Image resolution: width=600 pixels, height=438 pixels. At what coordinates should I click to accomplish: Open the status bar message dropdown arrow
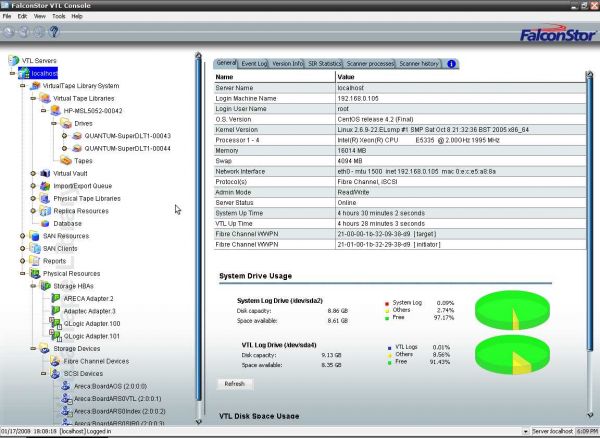[525, 431]
